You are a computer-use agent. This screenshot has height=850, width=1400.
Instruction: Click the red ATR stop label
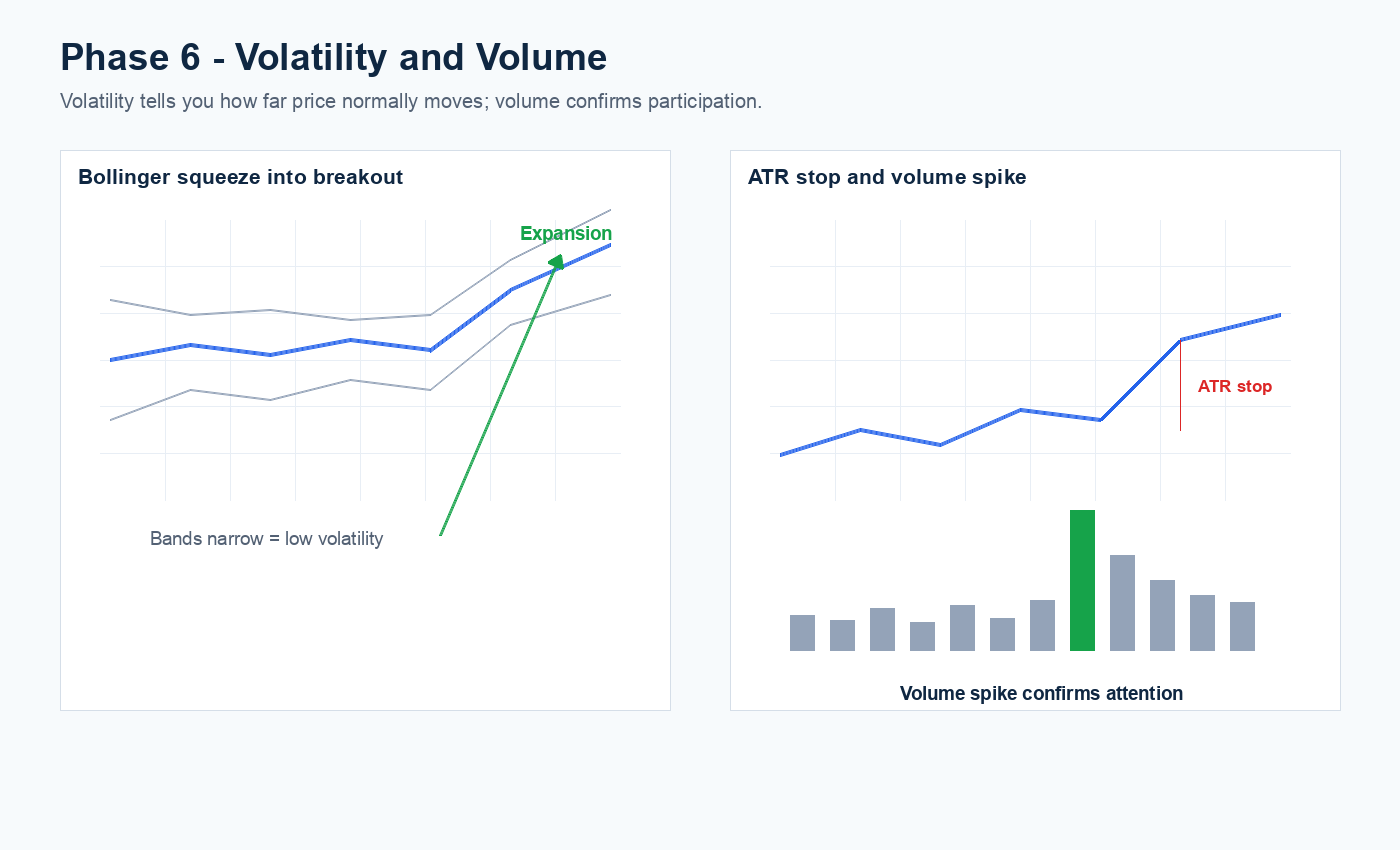pos(1235,387)
